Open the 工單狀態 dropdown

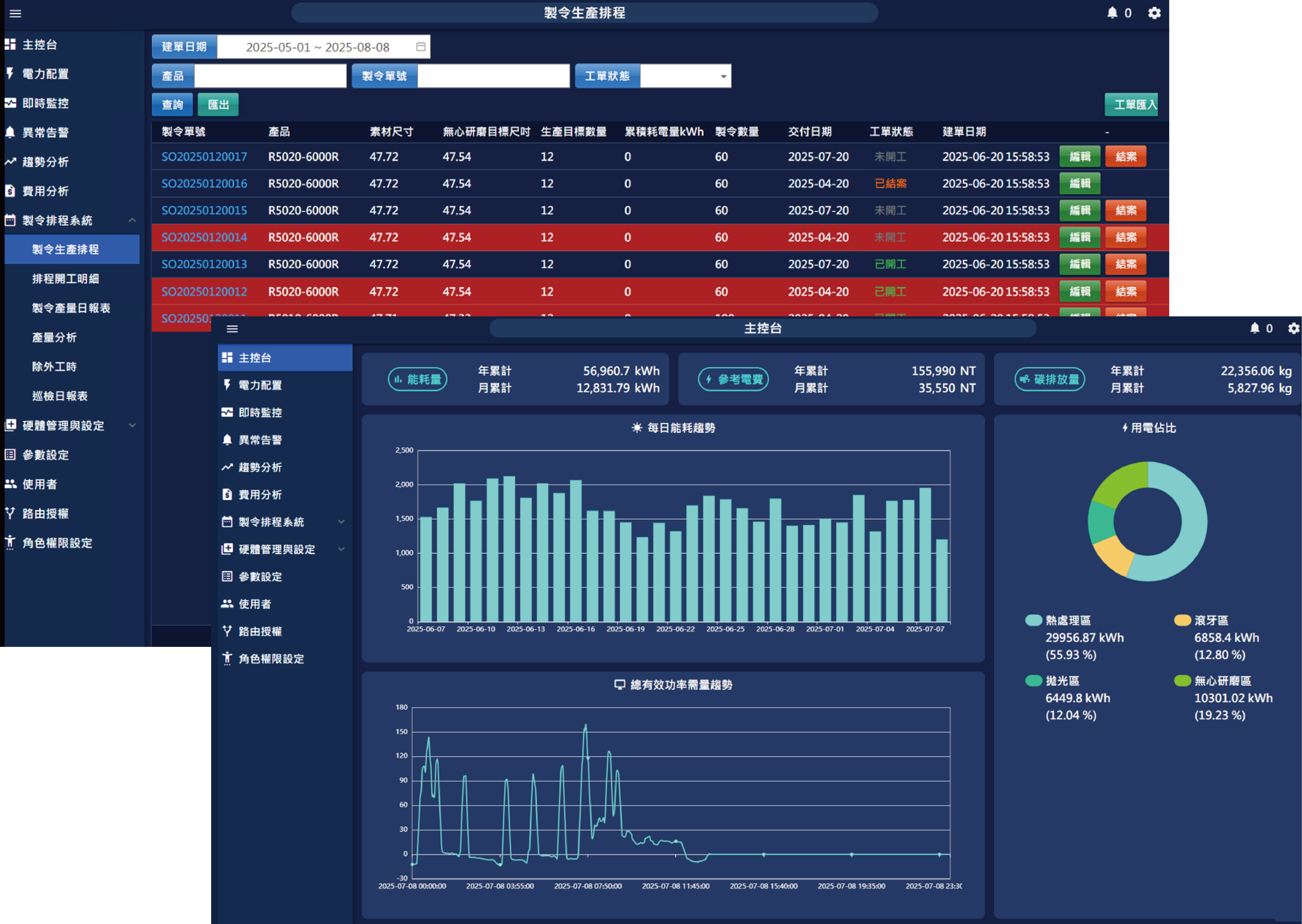(685, 76)
